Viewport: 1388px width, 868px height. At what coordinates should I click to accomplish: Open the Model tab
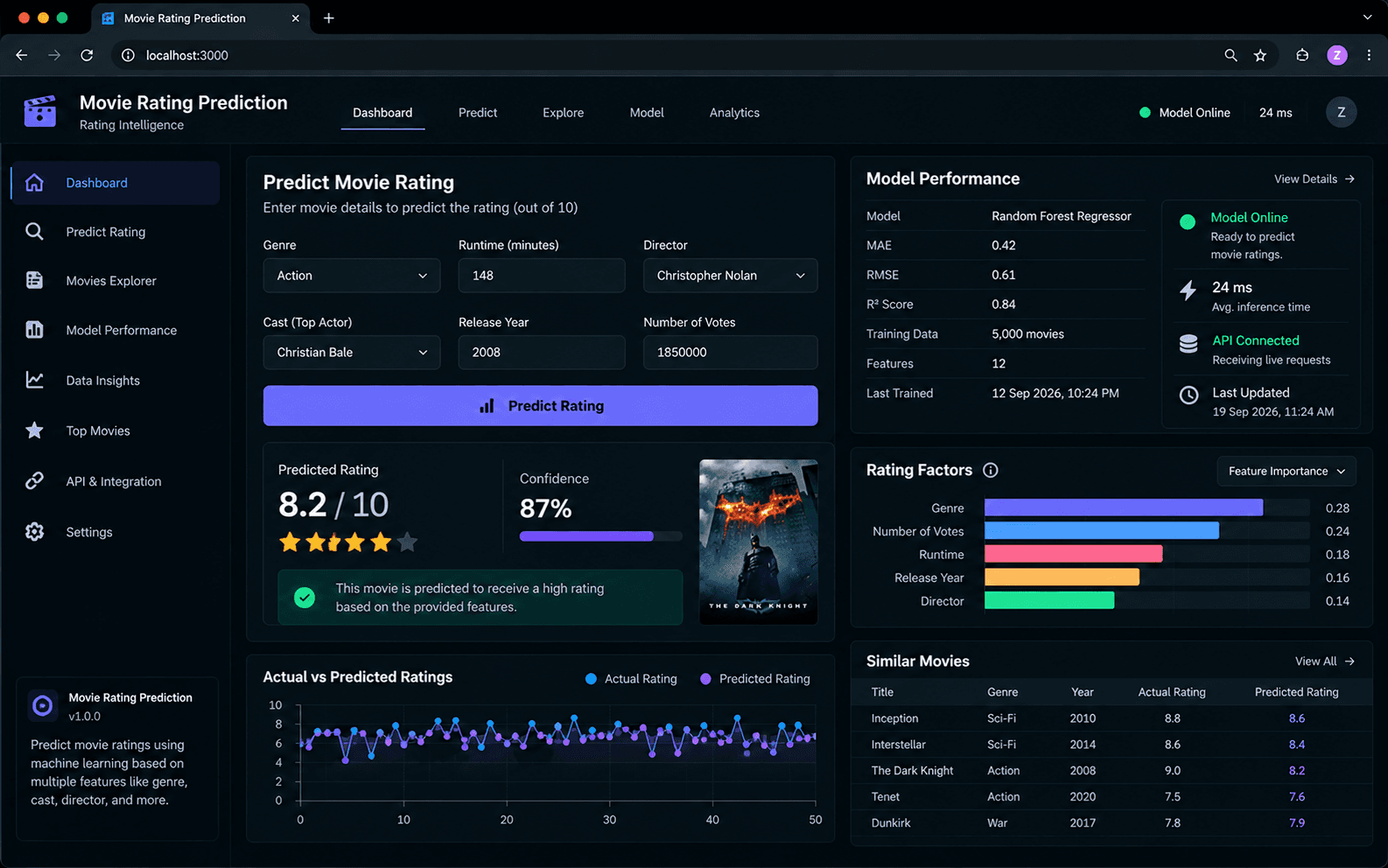tap(647, 113)
